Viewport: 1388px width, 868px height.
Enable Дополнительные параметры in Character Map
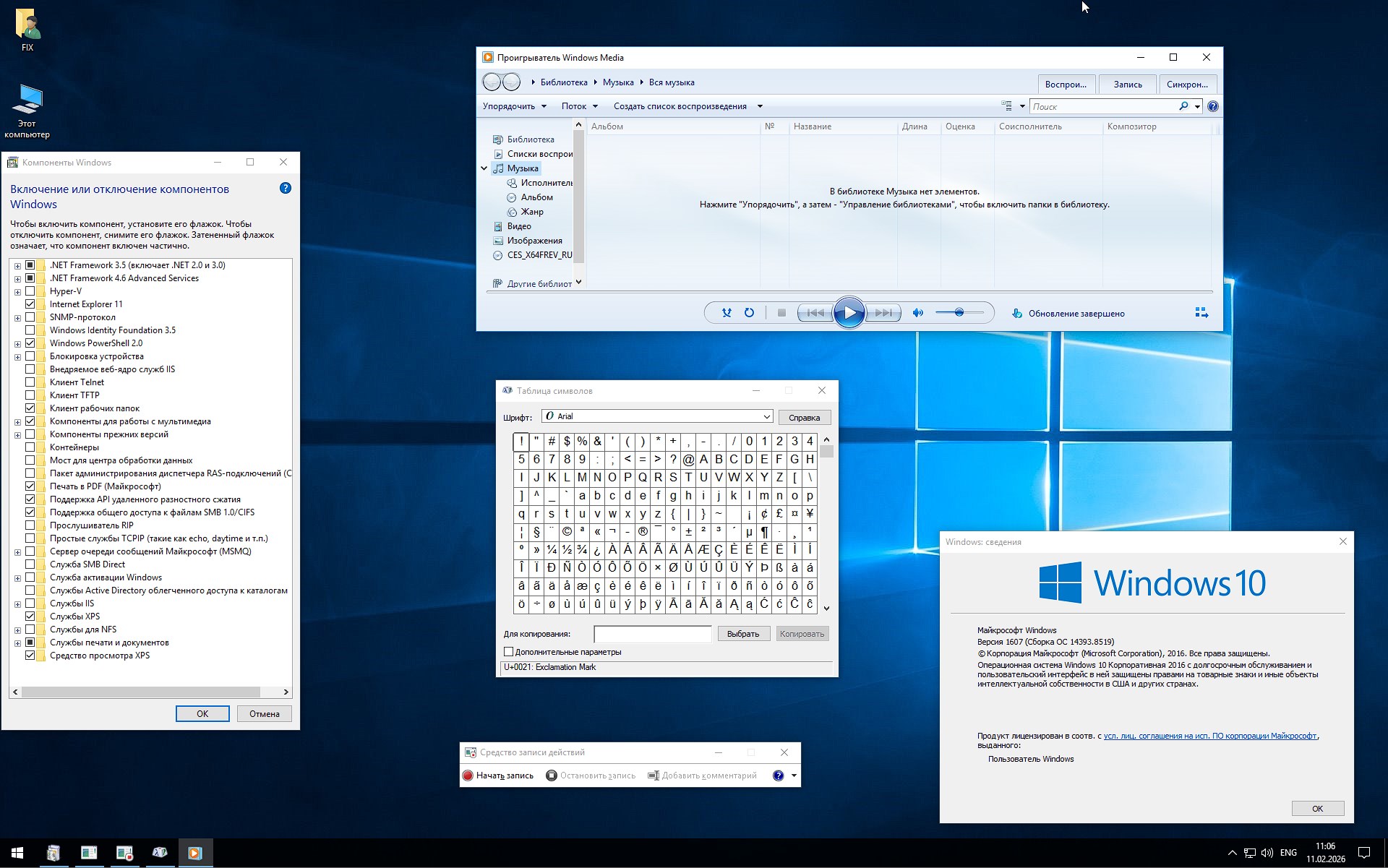coord(510,651)
